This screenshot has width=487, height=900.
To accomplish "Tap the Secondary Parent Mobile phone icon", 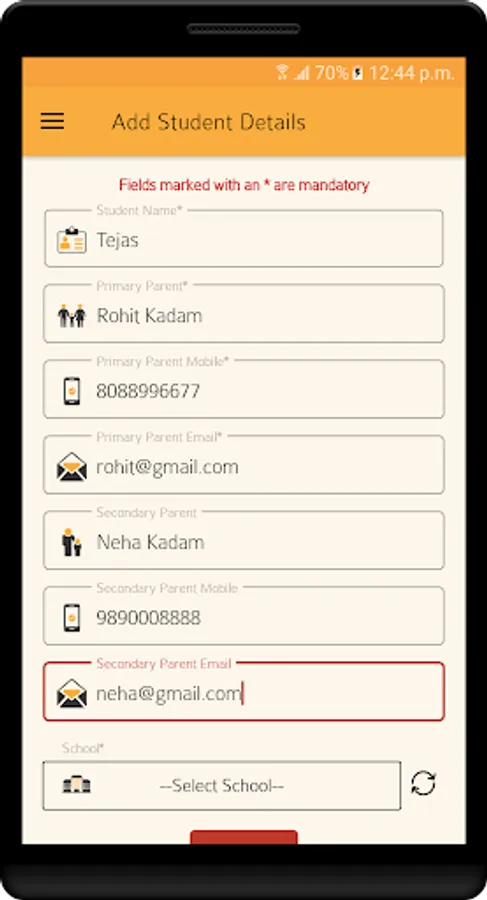I will (72, 618).
